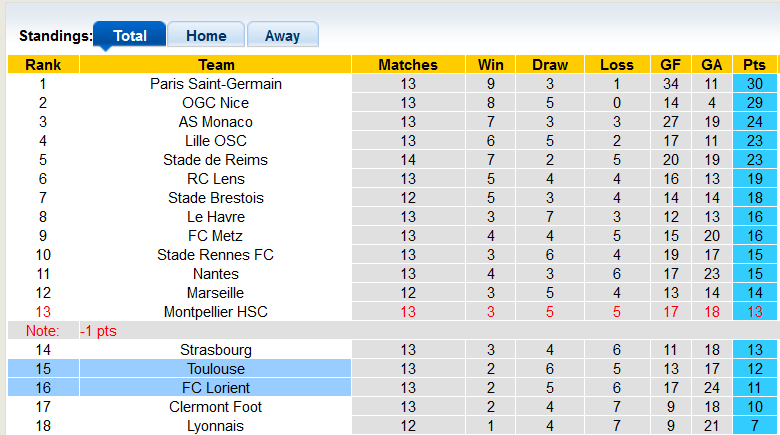Open Stade de Reims team link
The image size is (780, 435).
pos(216,160)
